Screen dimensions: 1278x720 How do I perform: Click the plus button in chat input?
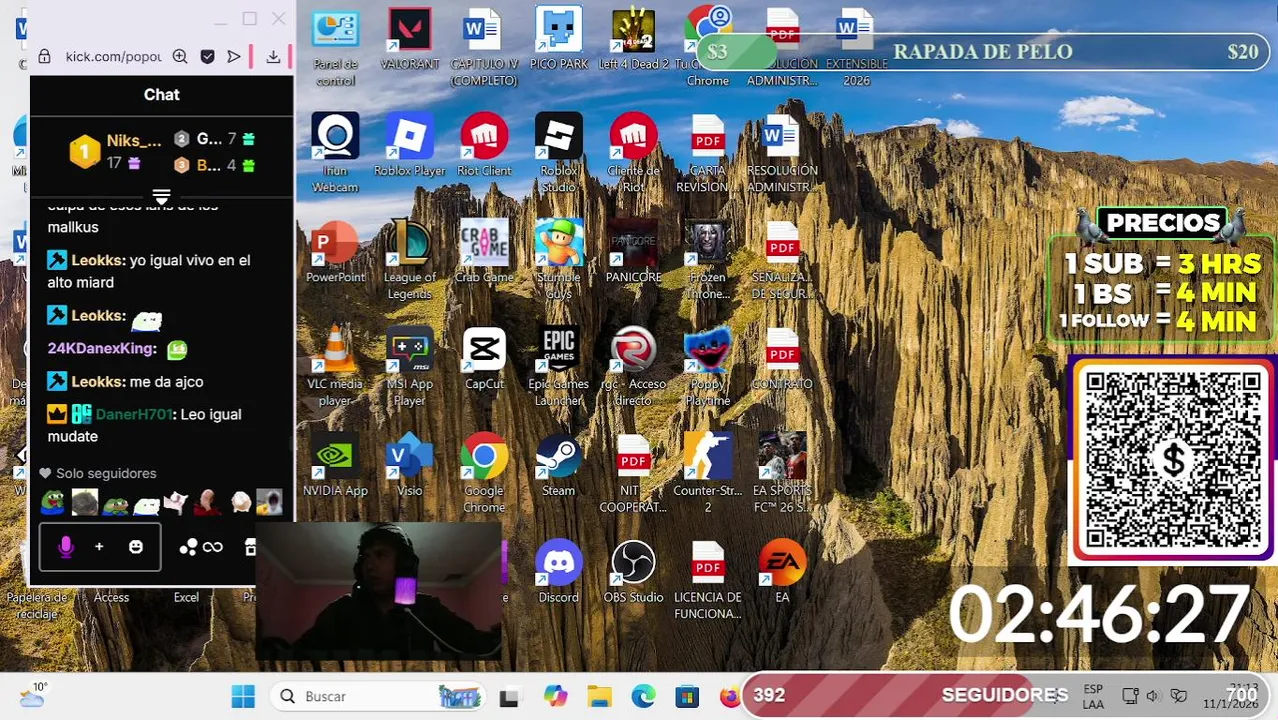pyautogui.click(x=99, y=547)
